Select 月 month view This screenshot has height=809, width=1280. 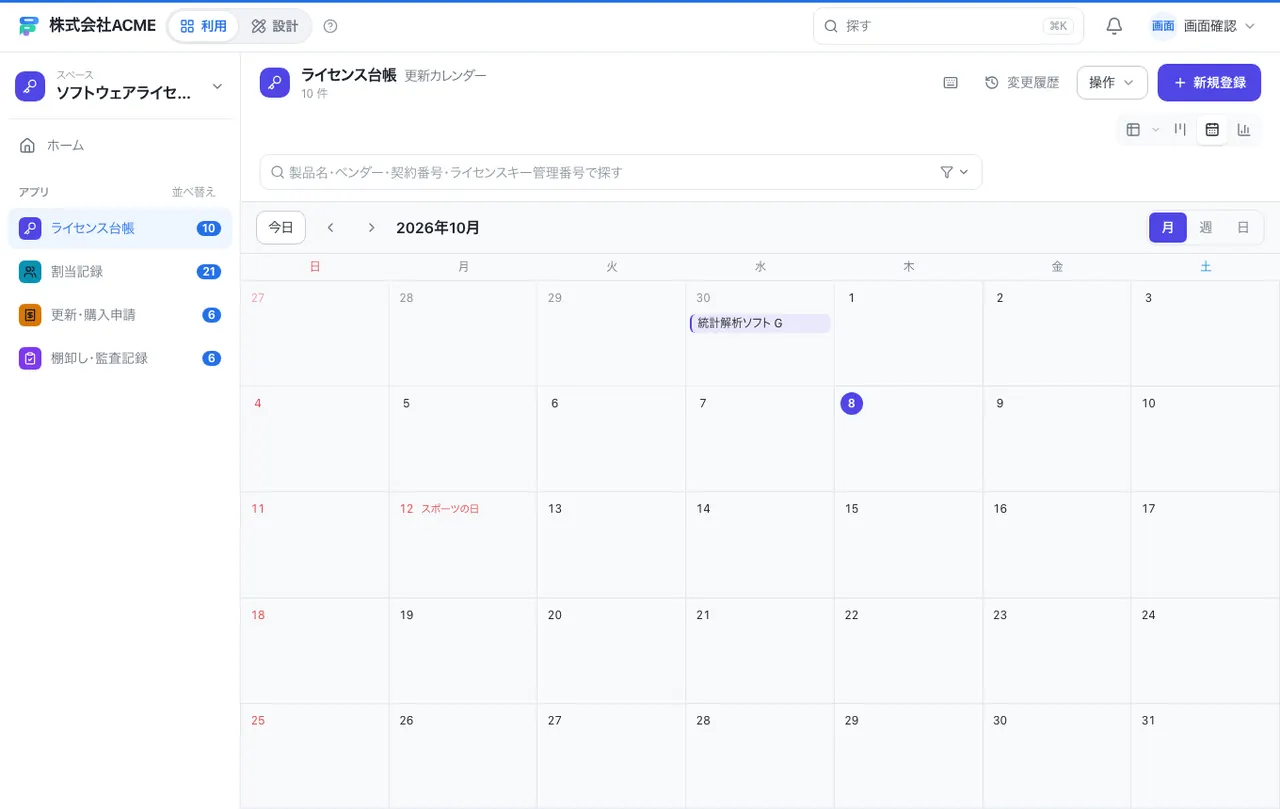coord(1168,228)
